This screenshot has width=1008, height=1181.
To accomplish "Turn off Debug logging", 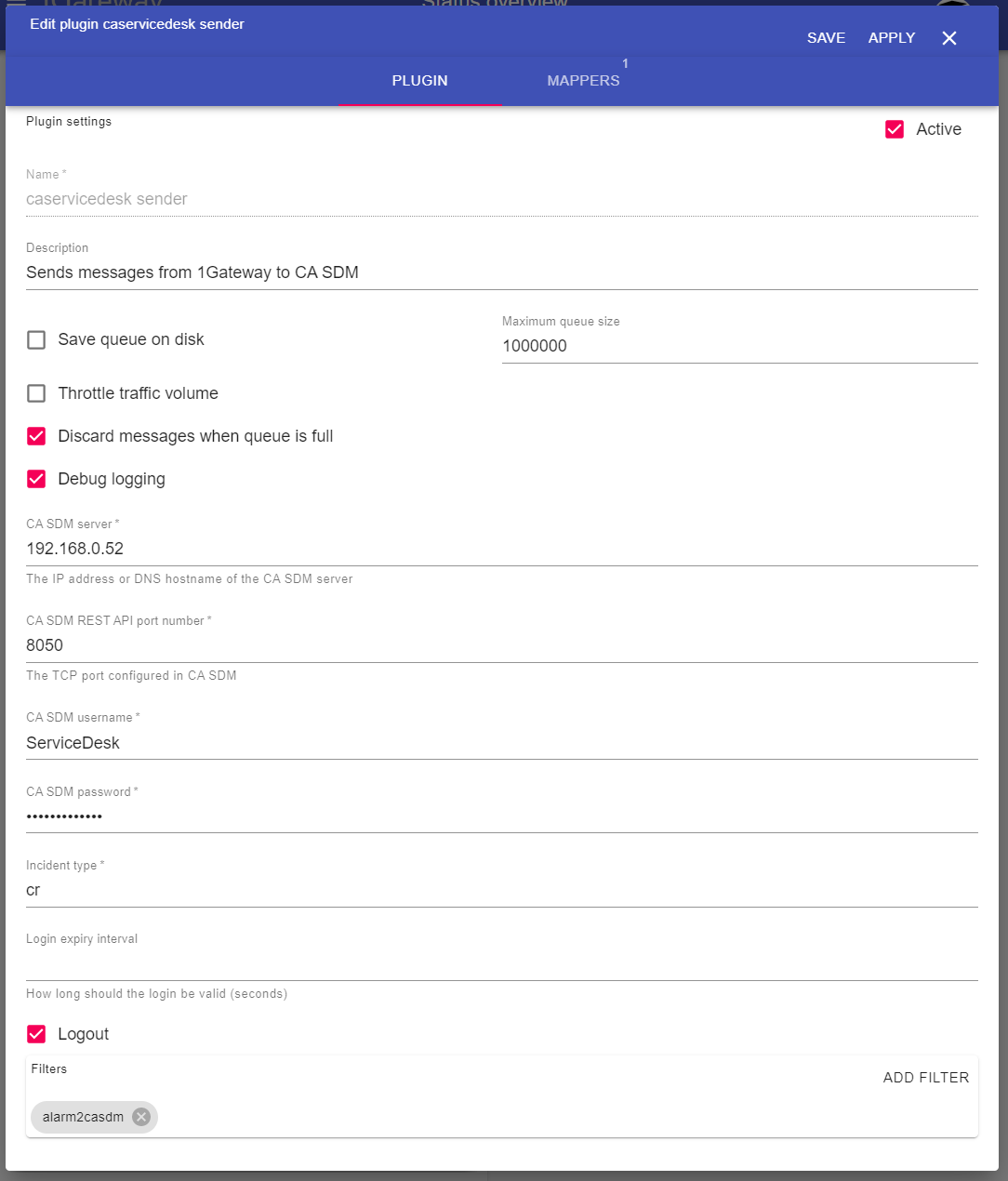I will point(36,479).
